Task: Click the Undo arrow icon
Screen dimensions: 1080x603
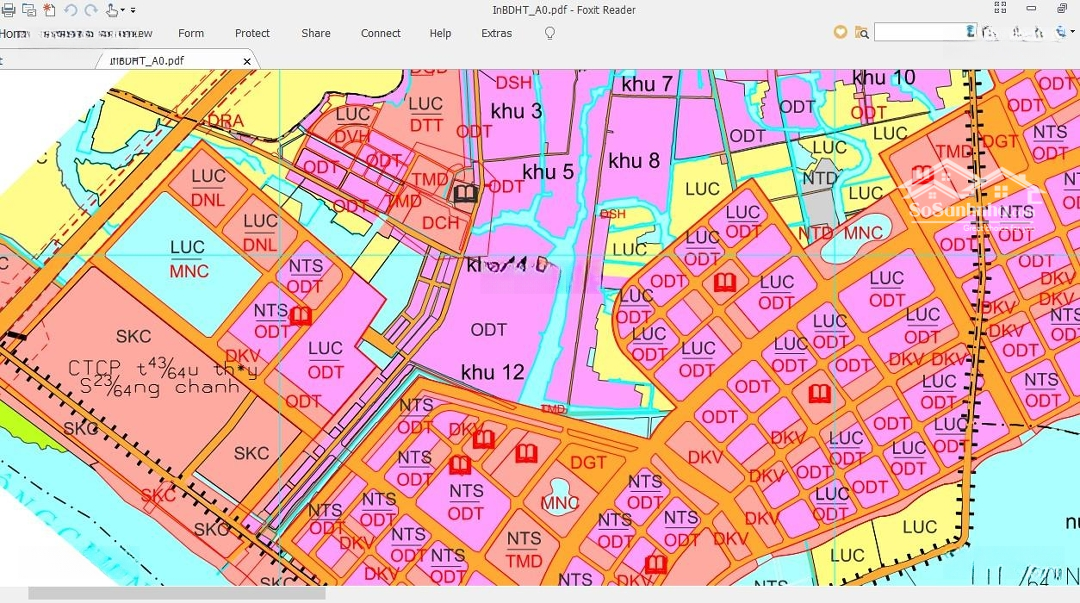Action: (71, 10)
